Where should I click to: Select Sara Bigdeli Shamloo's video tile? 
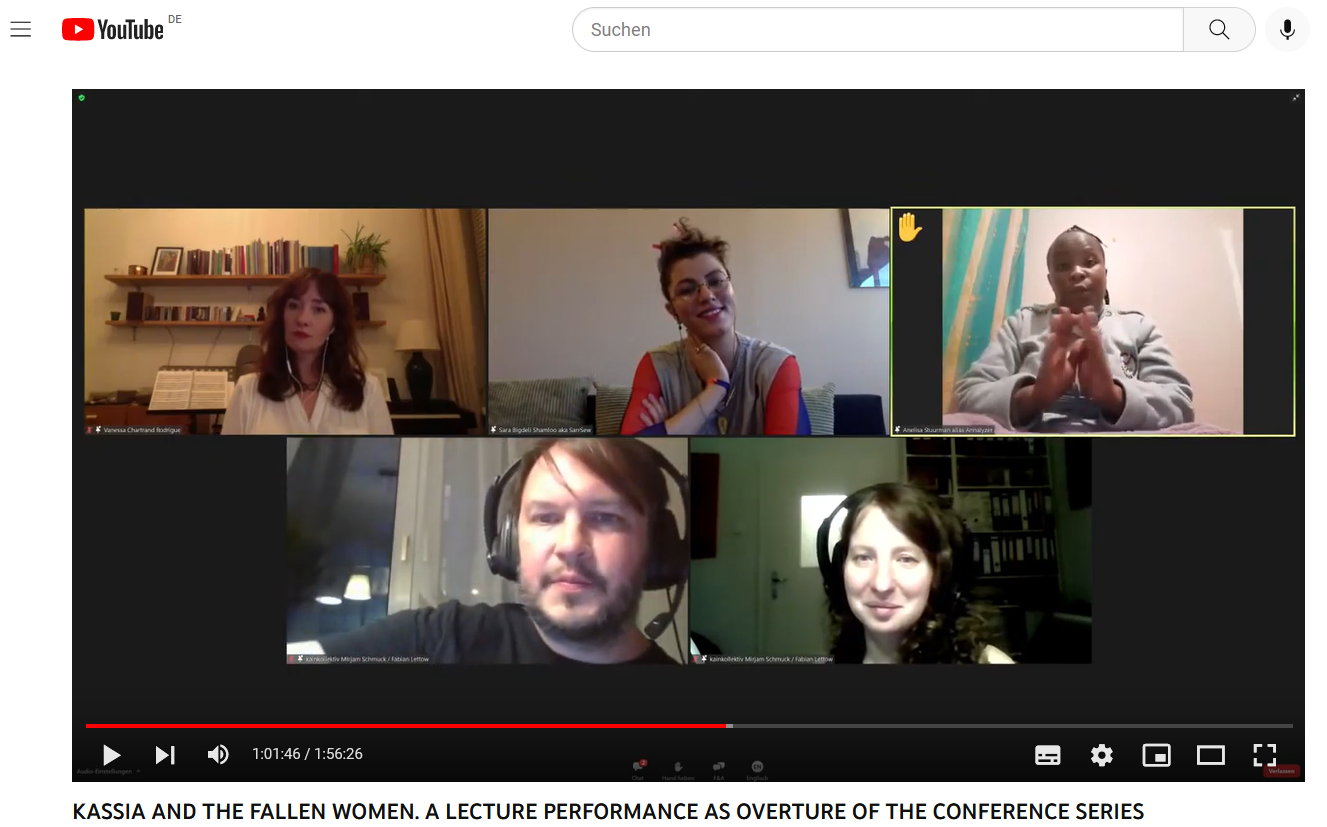[x=688, y=321]
